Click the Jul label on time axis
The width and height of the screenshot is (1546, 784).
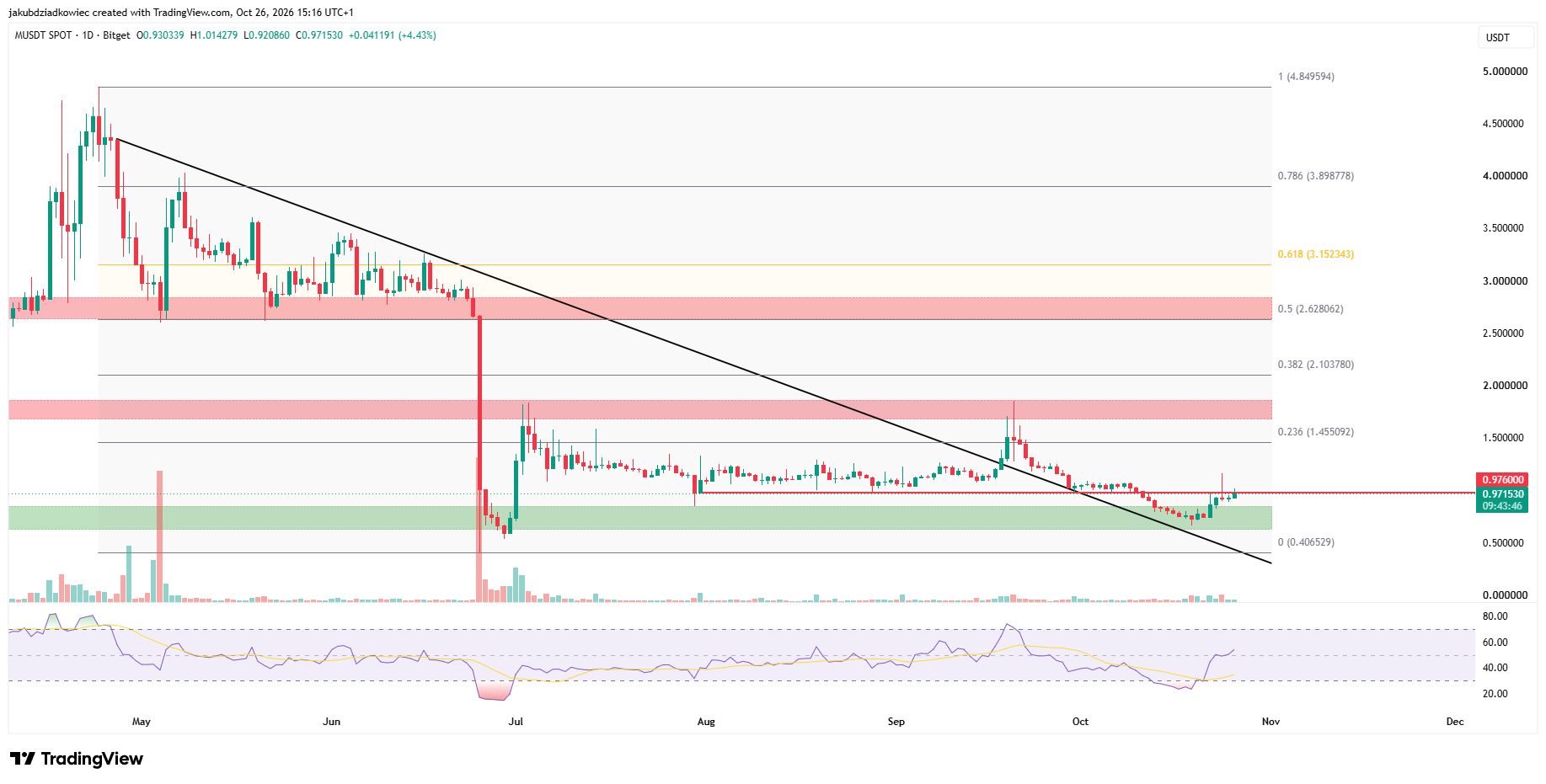[516, 722]
